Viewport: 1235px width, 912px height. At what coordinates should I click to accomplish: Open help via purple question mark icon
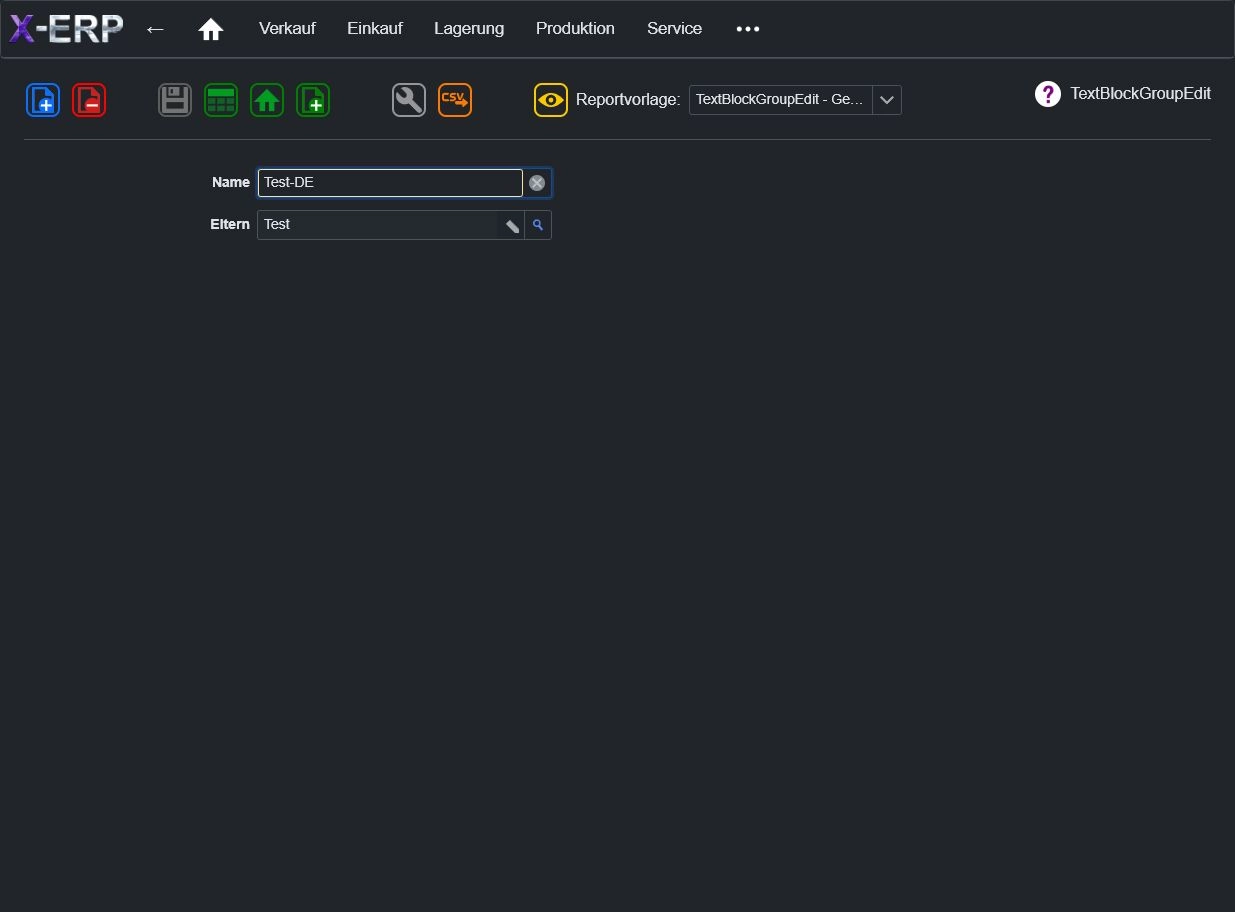[1047, 94]
